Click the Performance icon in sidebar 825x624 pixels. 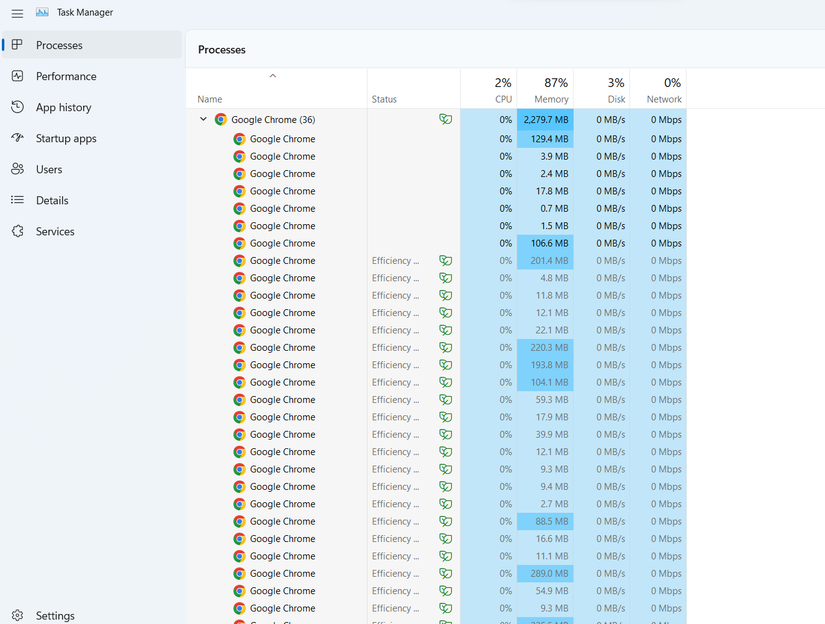17,76
